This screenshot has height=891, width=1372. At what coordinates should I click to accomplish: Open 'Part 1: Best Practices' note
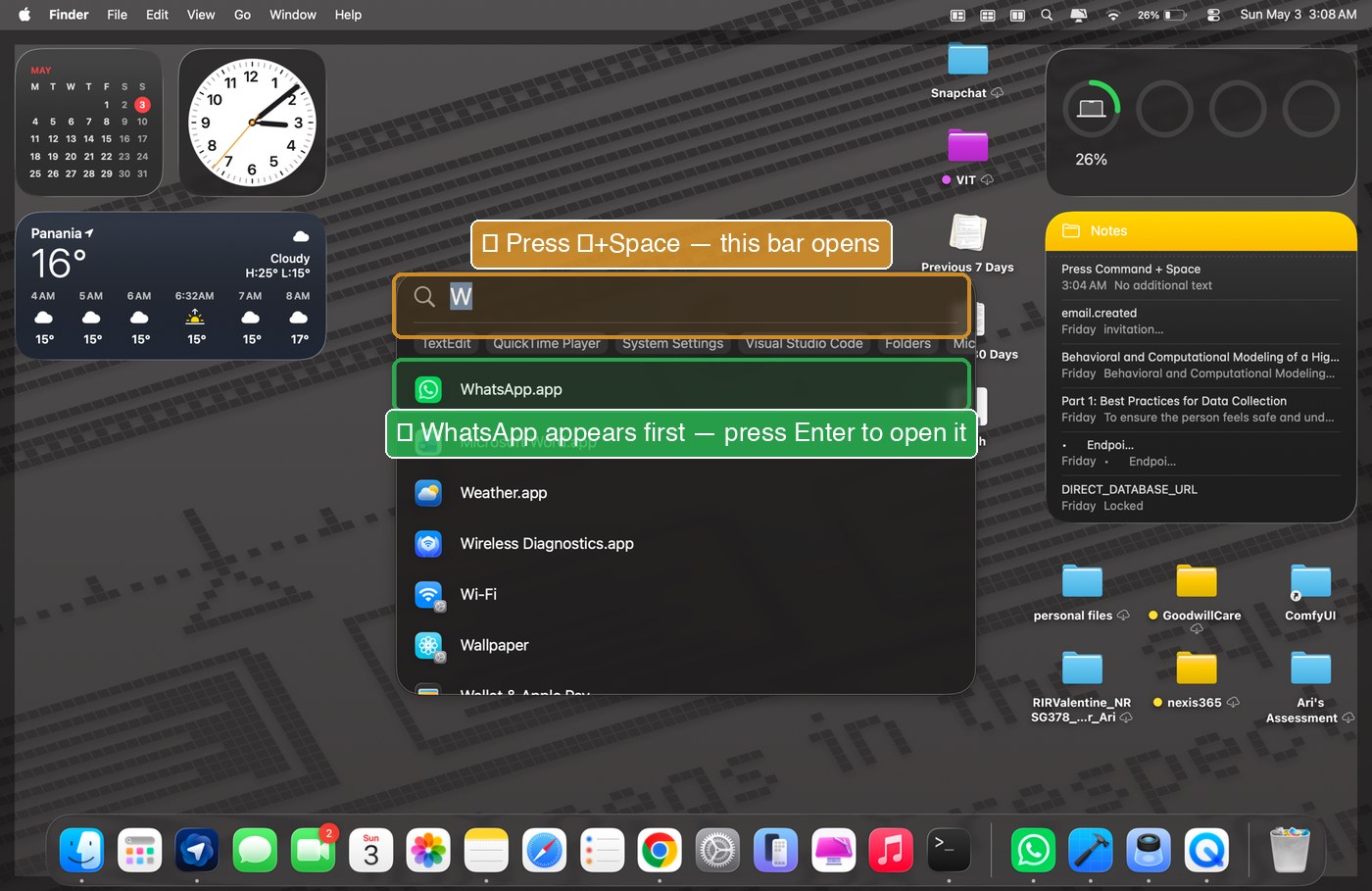[1200, 410]
